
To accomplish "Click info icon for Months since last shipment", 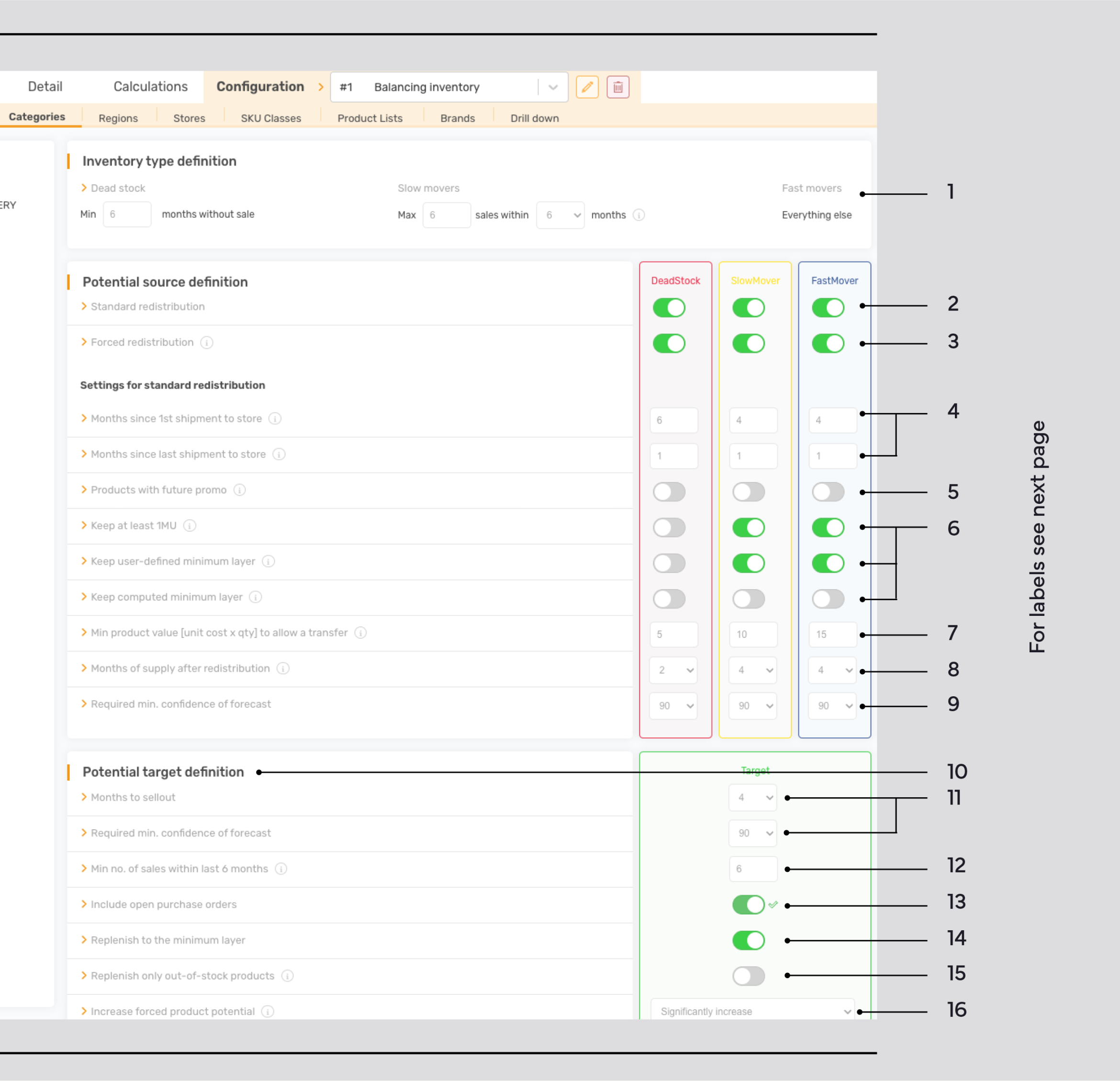I will click(279, 454).
